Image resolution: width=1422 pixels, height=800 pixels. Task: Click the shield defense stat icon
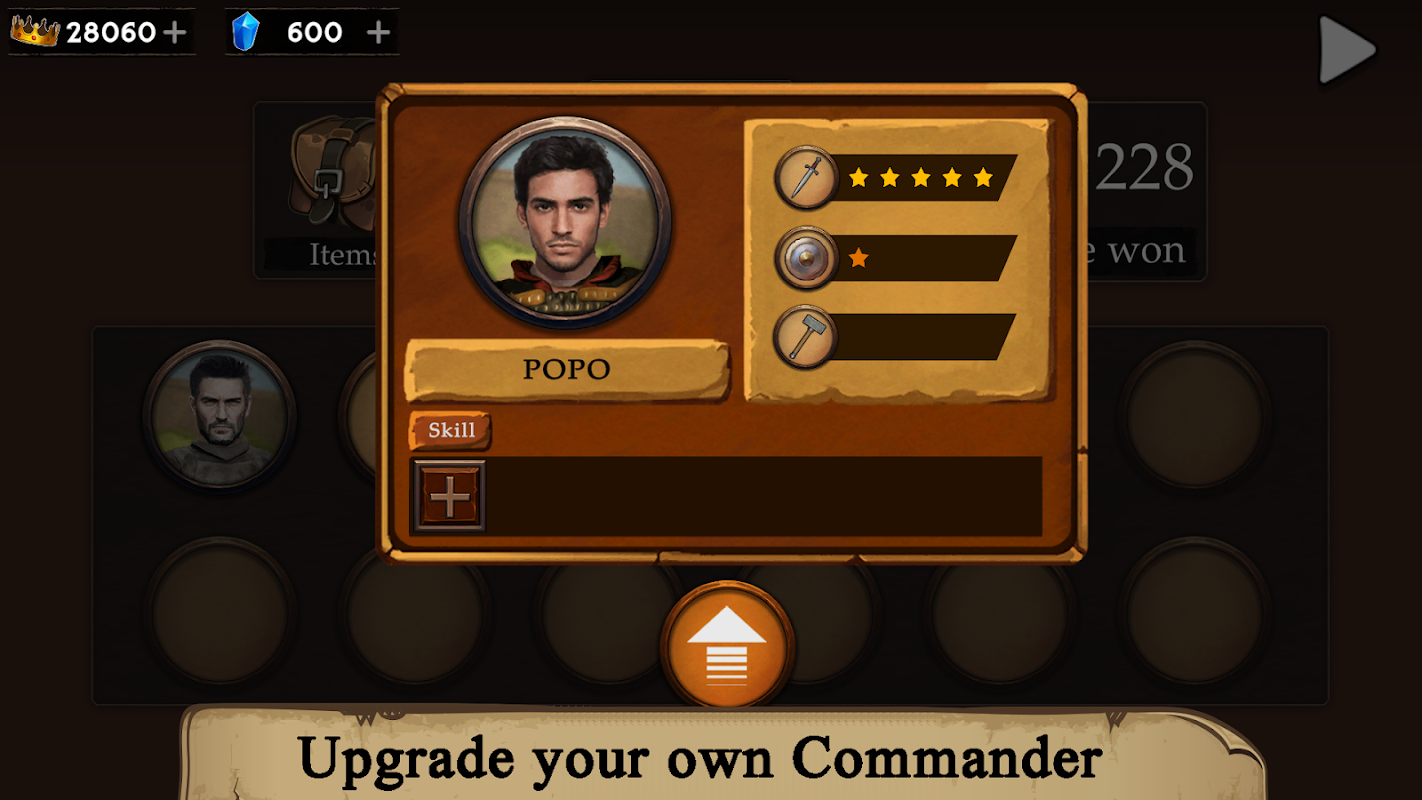(806, 258)
